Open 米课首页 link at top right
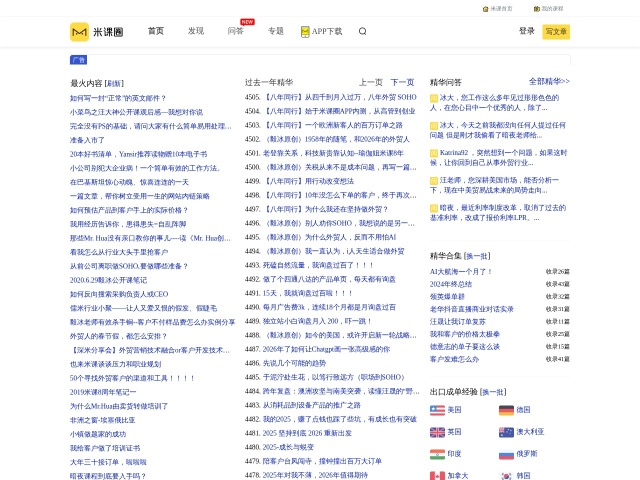The height and width of the screenshot is (480, 640). [x=497, y=9]
